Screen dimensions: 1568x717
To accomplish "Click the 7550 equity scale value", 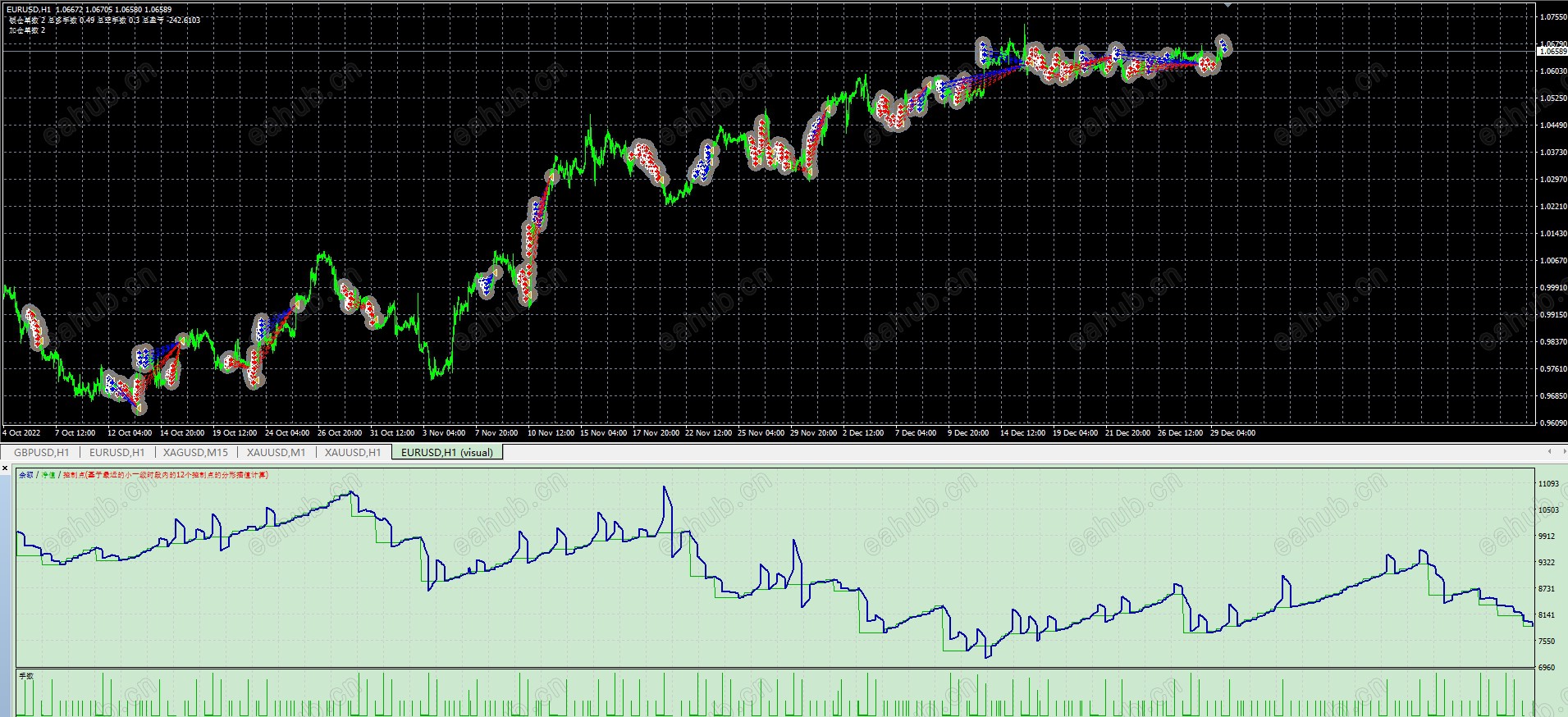I will coord(1547,642).
